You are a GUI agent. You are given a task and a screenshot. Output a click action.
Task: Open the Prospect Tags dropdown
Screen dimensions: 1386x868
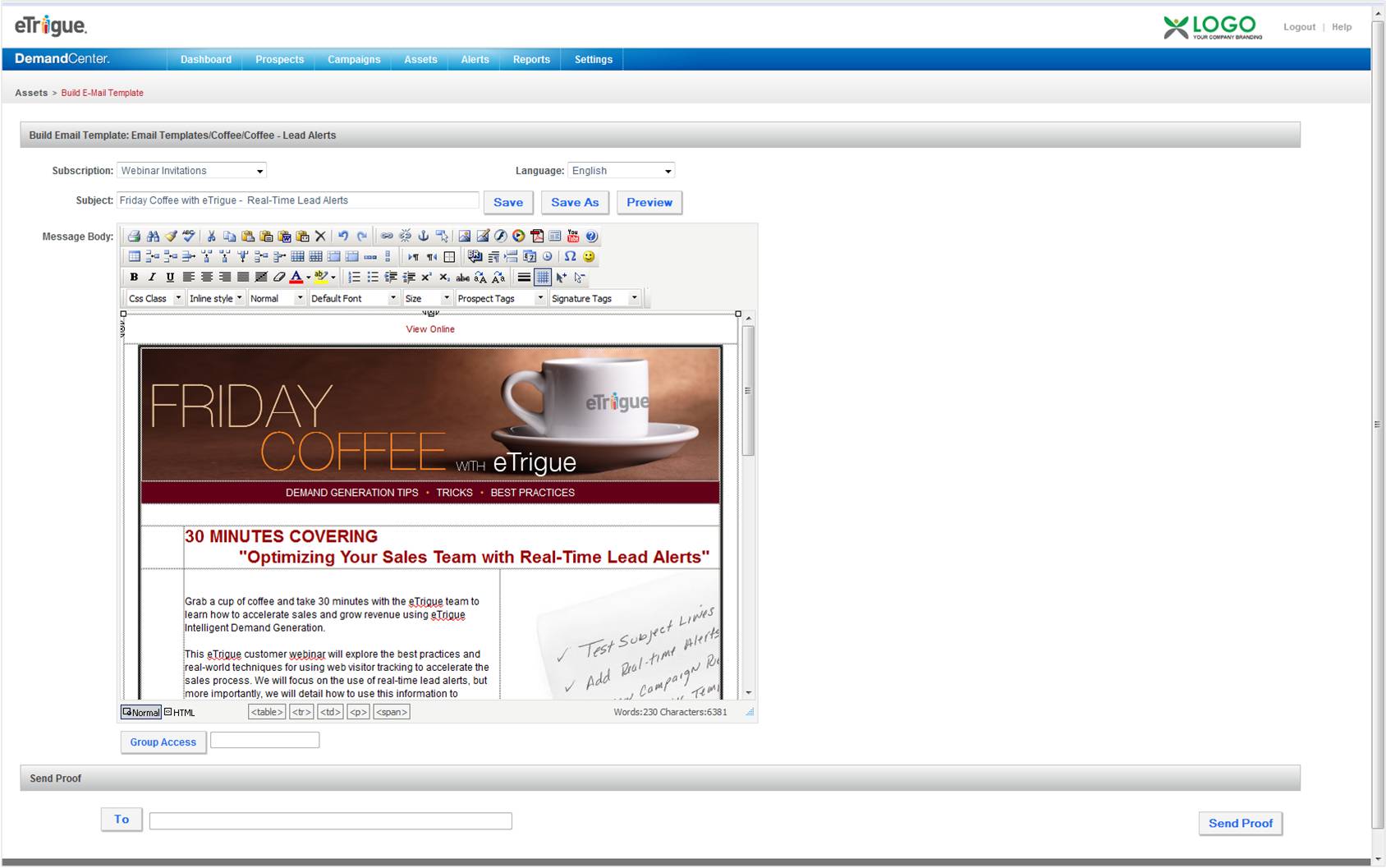501,298
